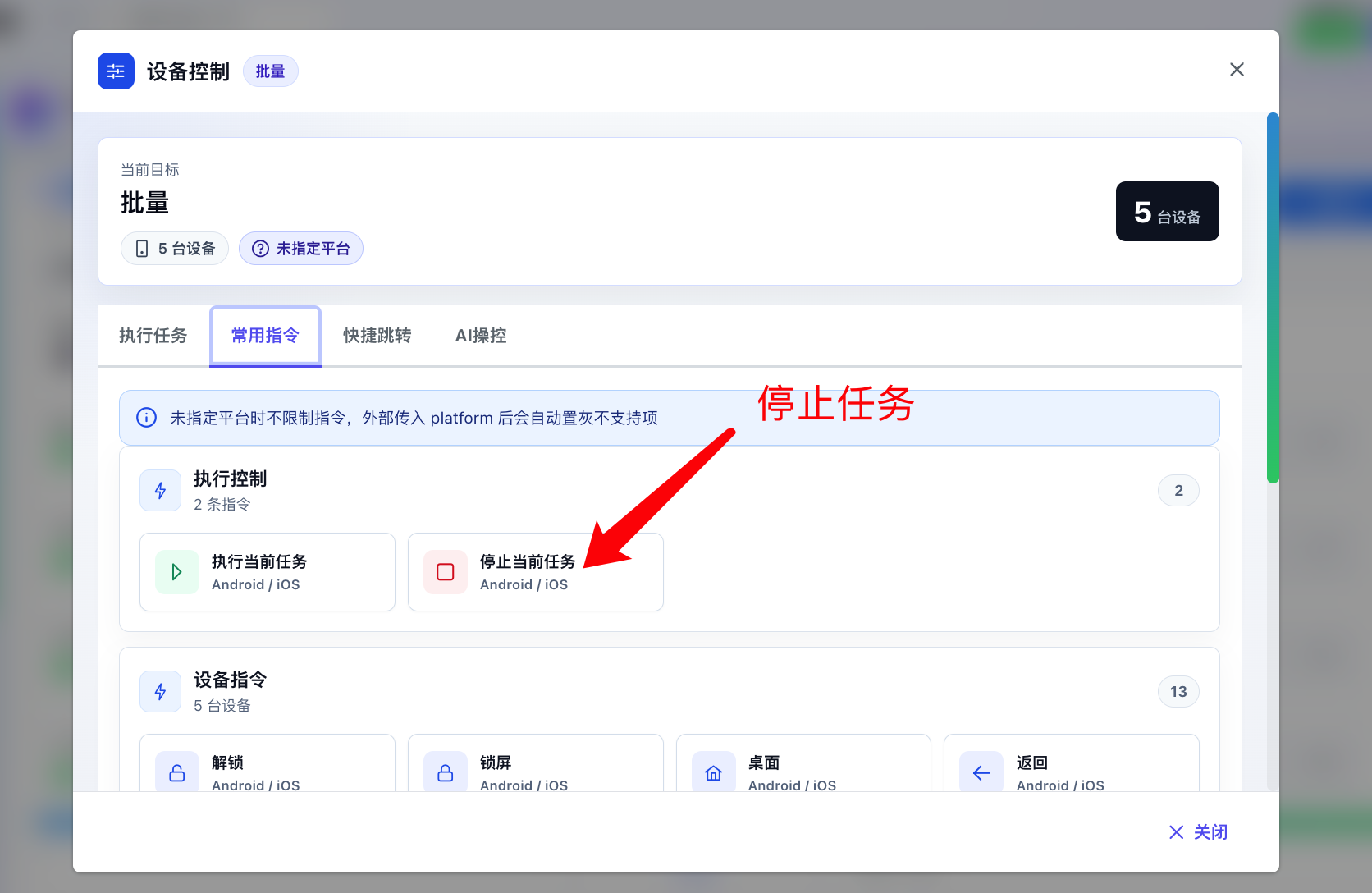Click the dialog's vertical scrollbar thumb
The image size is (1372, 893).
(1273, 298)
